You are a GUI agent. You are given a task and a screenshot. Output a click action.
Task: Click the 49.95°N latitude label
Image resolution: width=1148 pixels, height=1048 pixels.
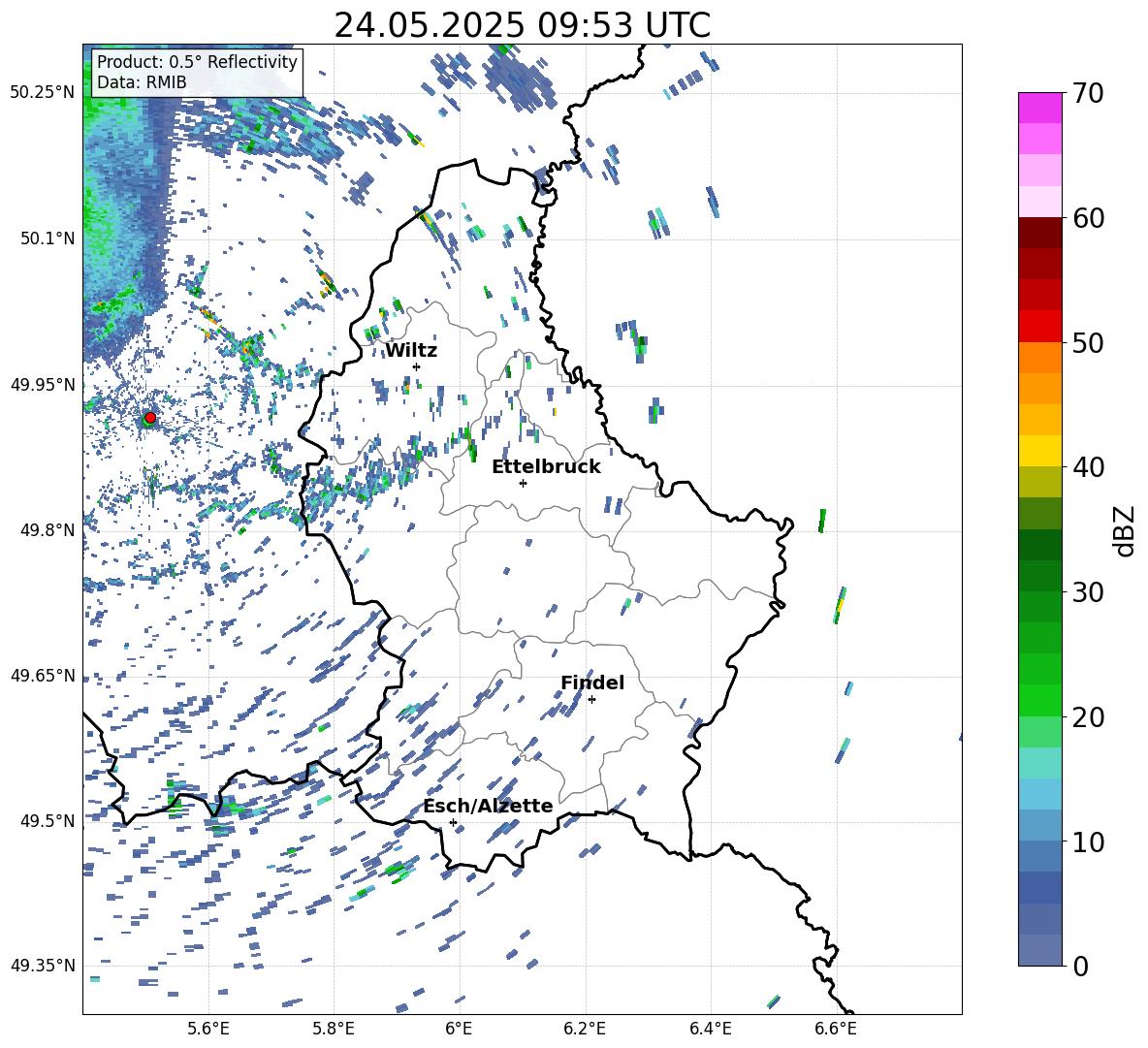[x=43, y=385]
